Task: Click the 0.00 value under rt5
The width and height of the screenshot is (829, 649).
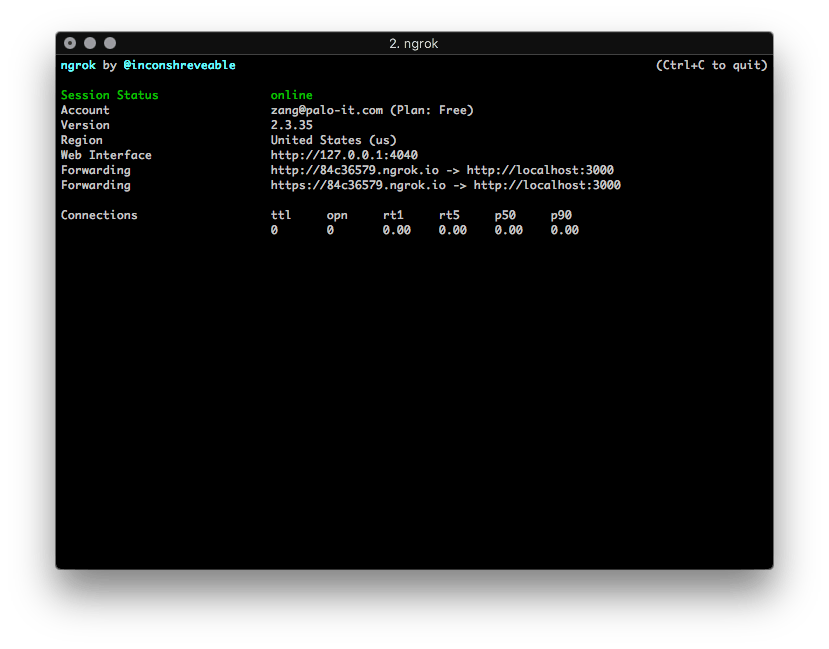Action: (453, 230)
